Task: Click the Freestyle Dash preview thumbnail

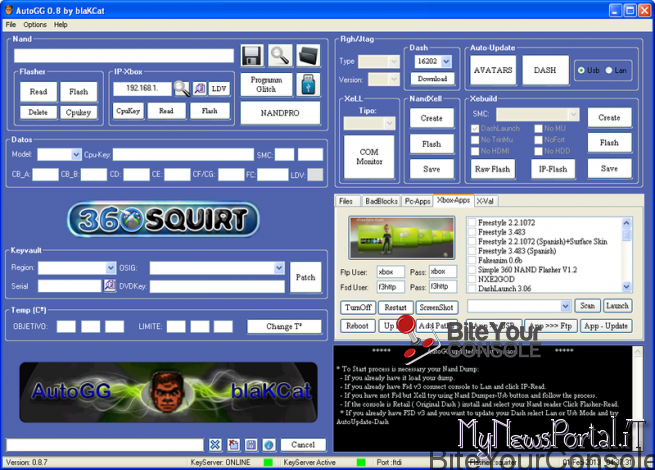Action: (401, 238)
